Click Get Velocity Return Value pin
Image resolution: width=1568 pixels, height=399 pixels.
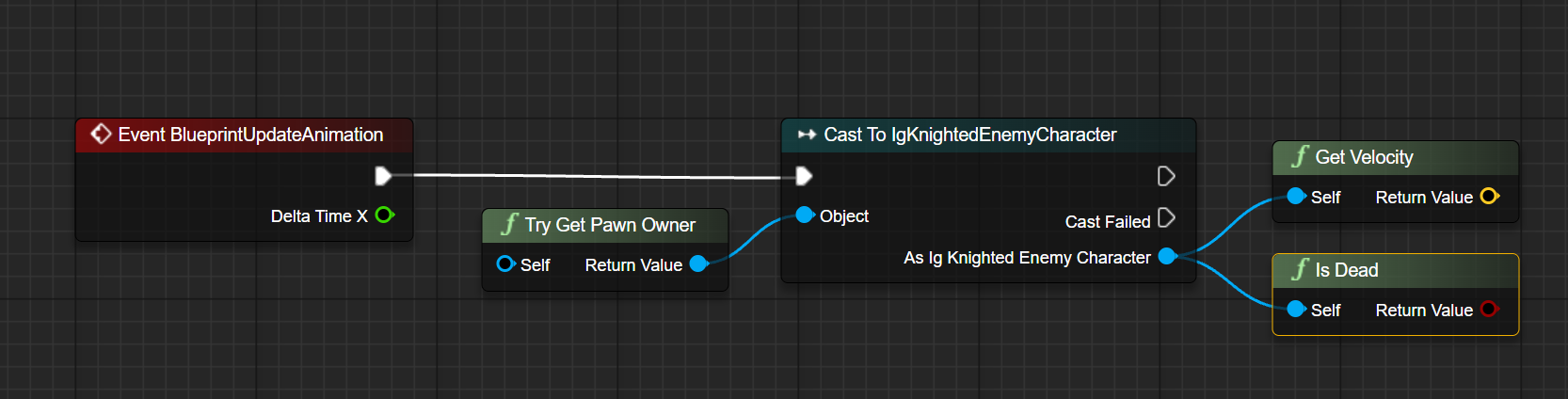tap(1489, 196)
